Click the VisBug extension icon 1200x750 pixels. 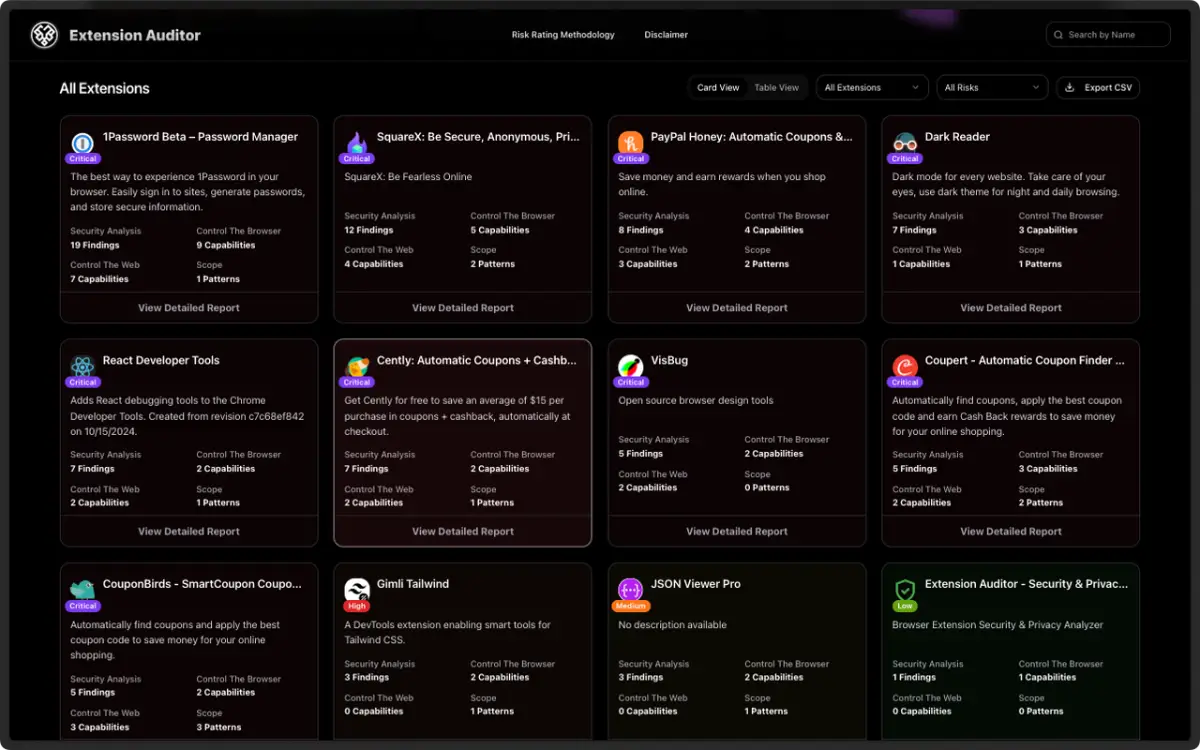[x=631, y=366]
